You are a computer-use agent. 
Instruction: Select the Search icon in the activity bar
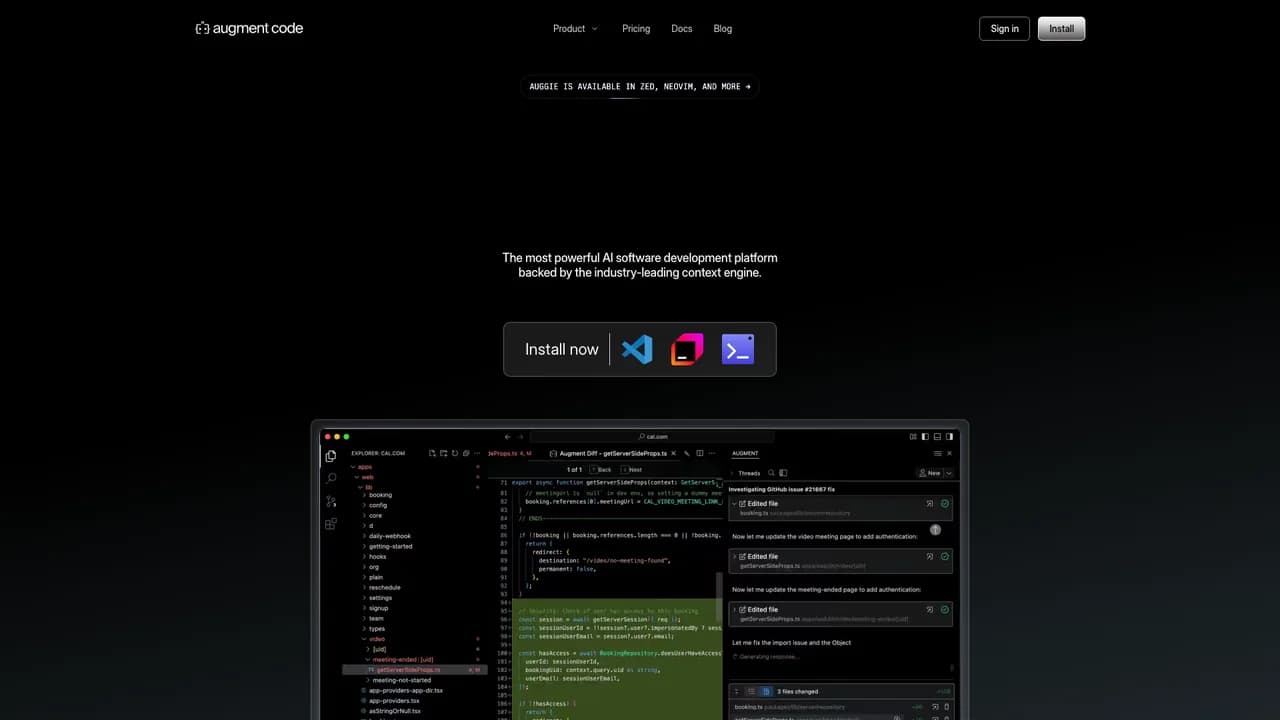(x=331, y=478)
